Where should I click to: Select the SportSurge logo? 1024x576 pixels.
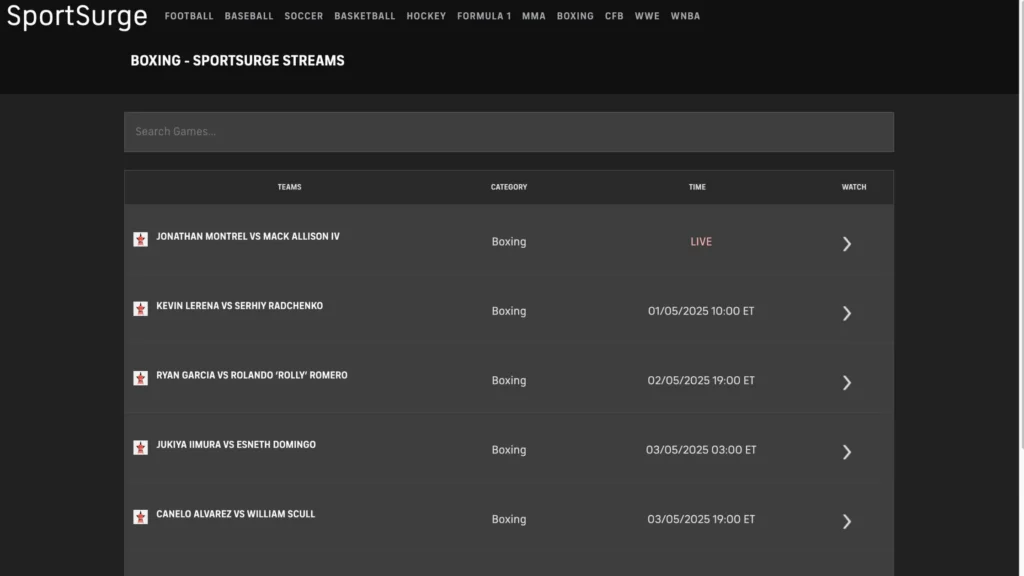pyautogui.click(x=78, y=16)
